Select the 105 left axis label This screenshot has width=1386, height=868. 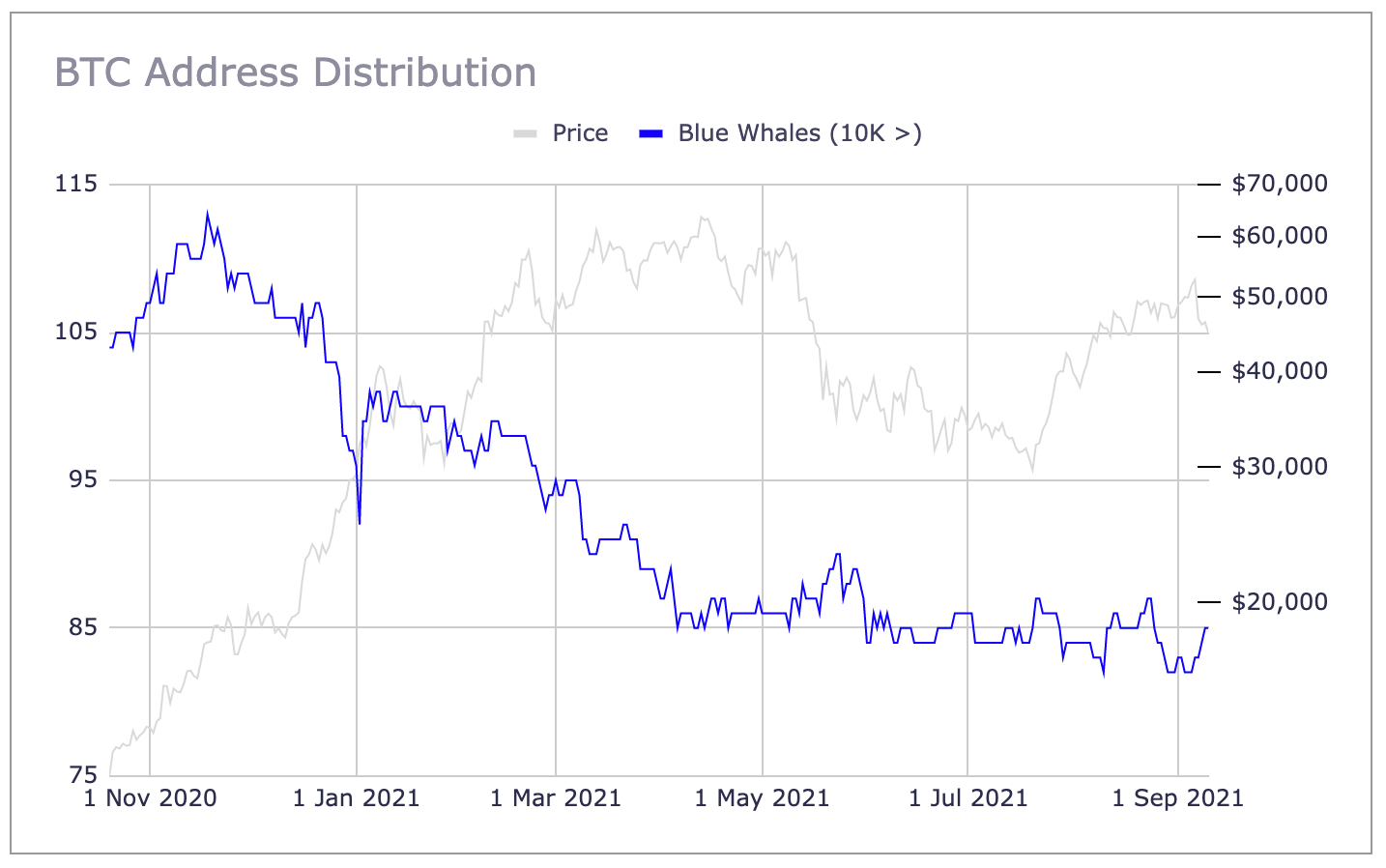pyautogui.click(x=76, y=332)
